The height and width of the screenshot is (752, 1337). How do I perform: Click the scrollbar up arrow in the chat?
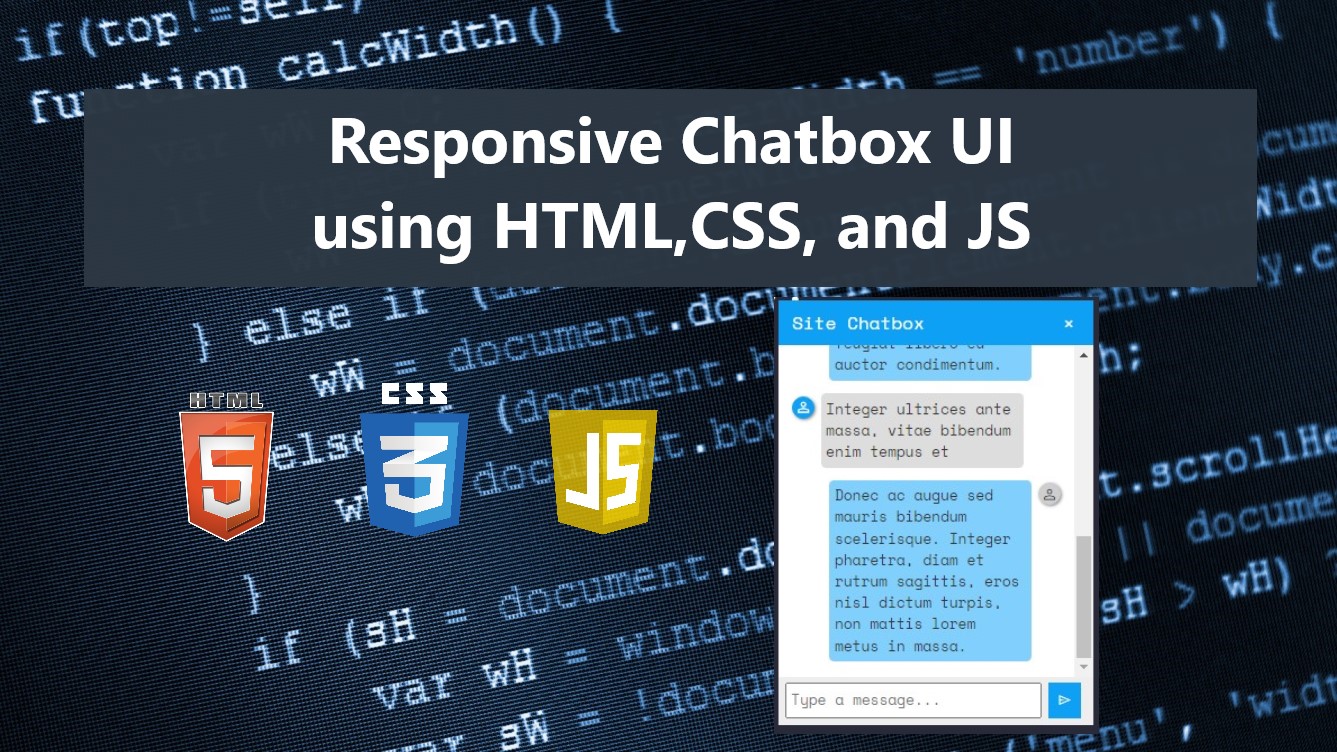point(1083,353)
